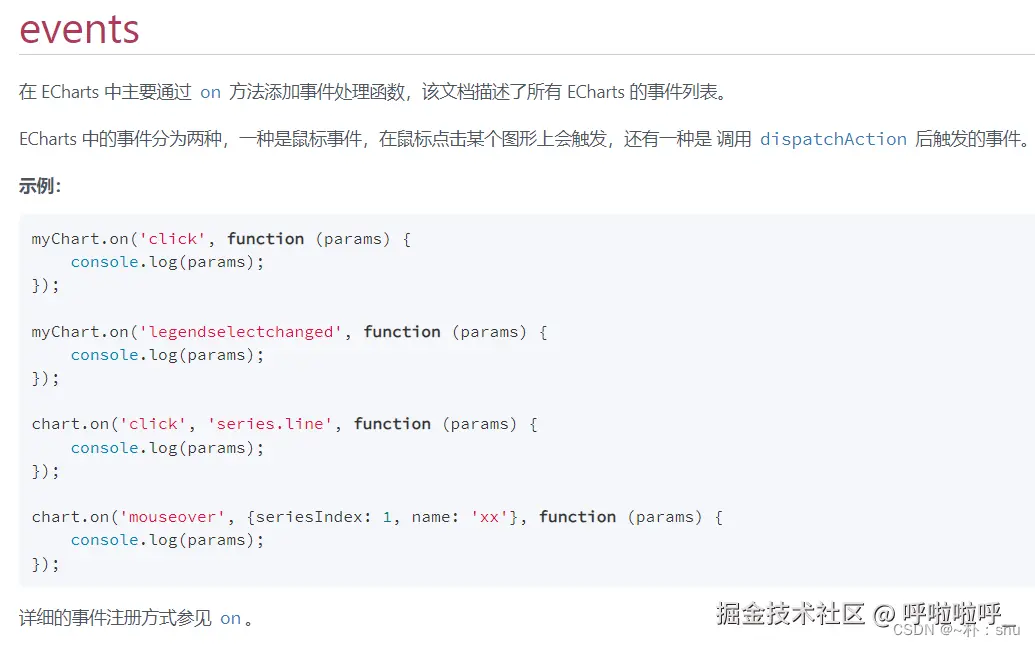Click the function keyword on the legendselectchanged line

point(402,332)
